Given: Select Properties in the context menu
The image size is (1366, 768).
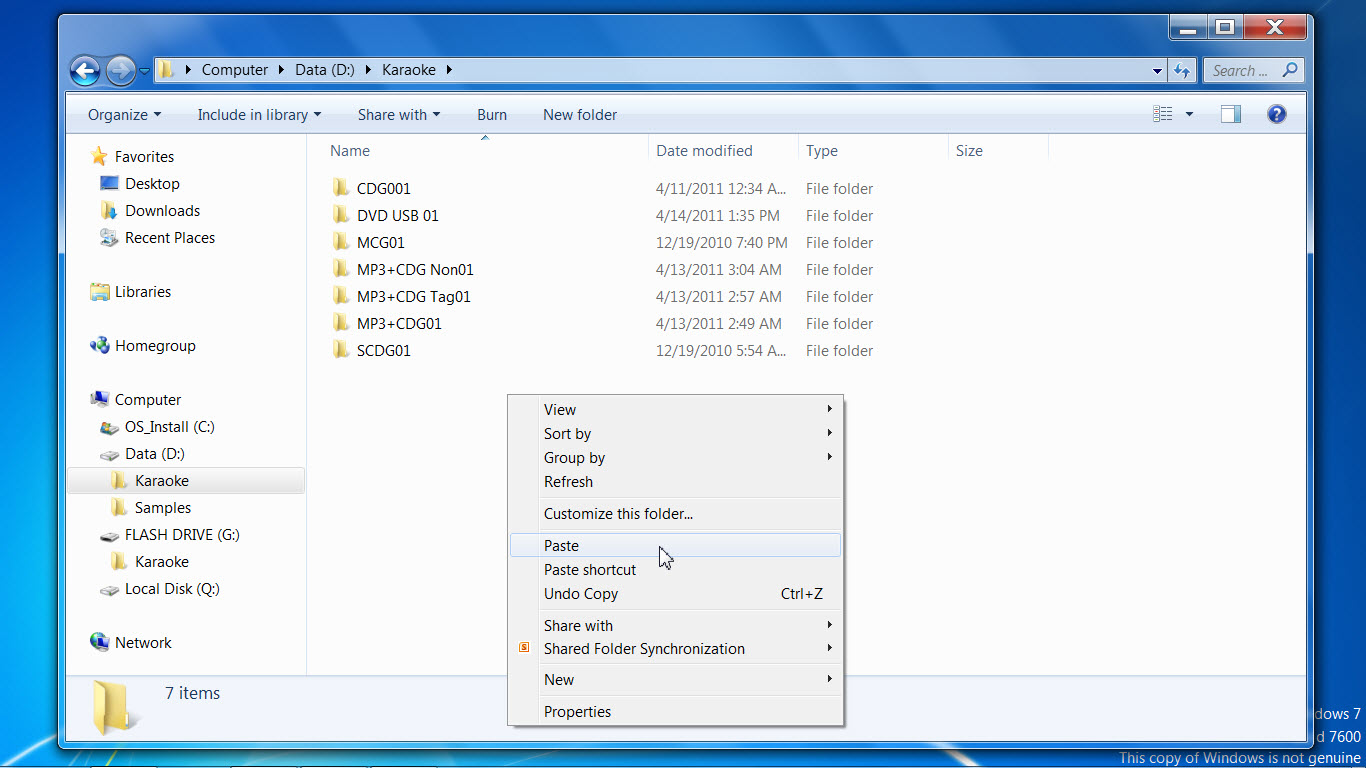Looking at the screenshot, I should tap(577, 711).
